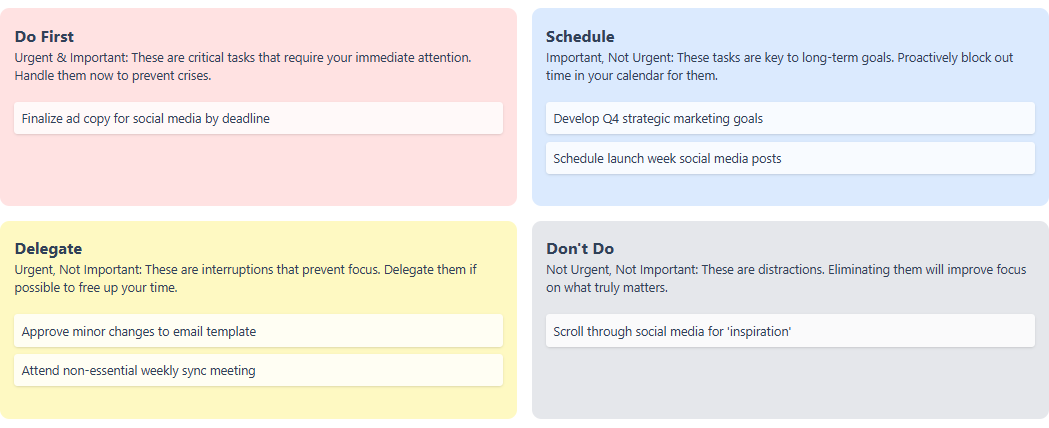Click the 'Do First' quadrant heading

pyautogui.click(x=44, y=37)
